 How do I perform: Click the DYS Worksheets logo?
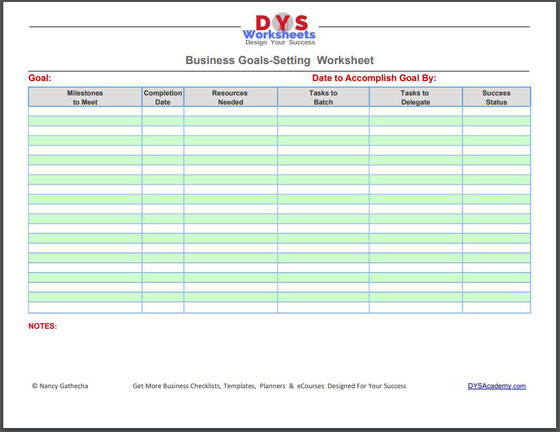point(279,29)
